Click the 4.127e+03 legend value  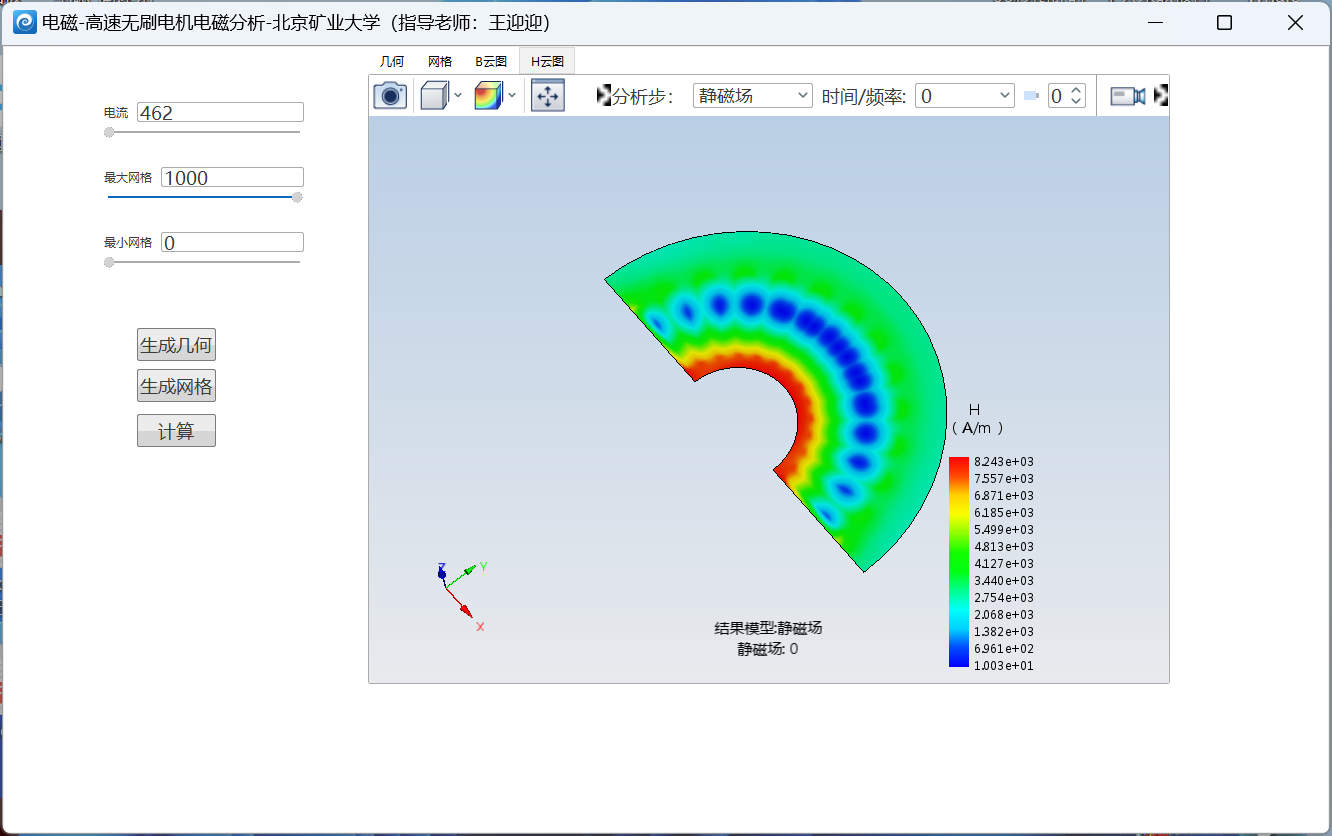[1004, 563]
